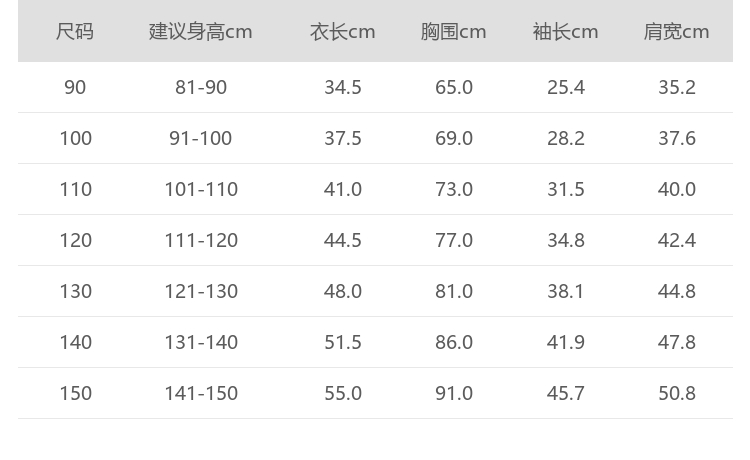Click the 45.7 sleeve length value
Viewport: 750px width, 460px height.
(x=566, y=393)
